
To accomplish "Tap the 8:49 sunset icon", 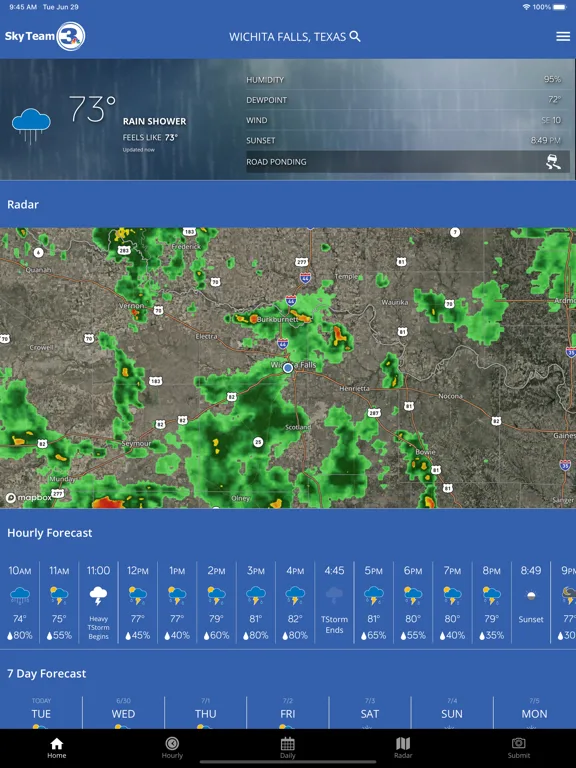I will pos(531,596).
